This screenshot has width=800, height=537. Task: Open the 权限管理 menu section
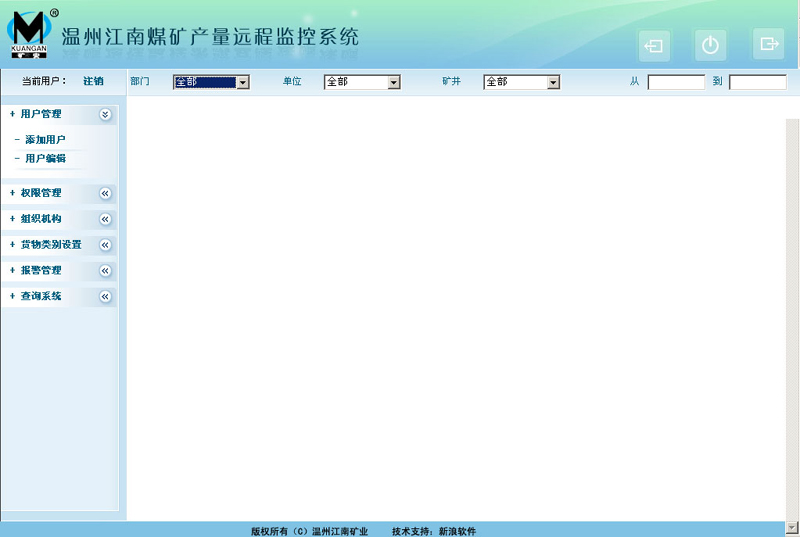click(x=41, y=193)
